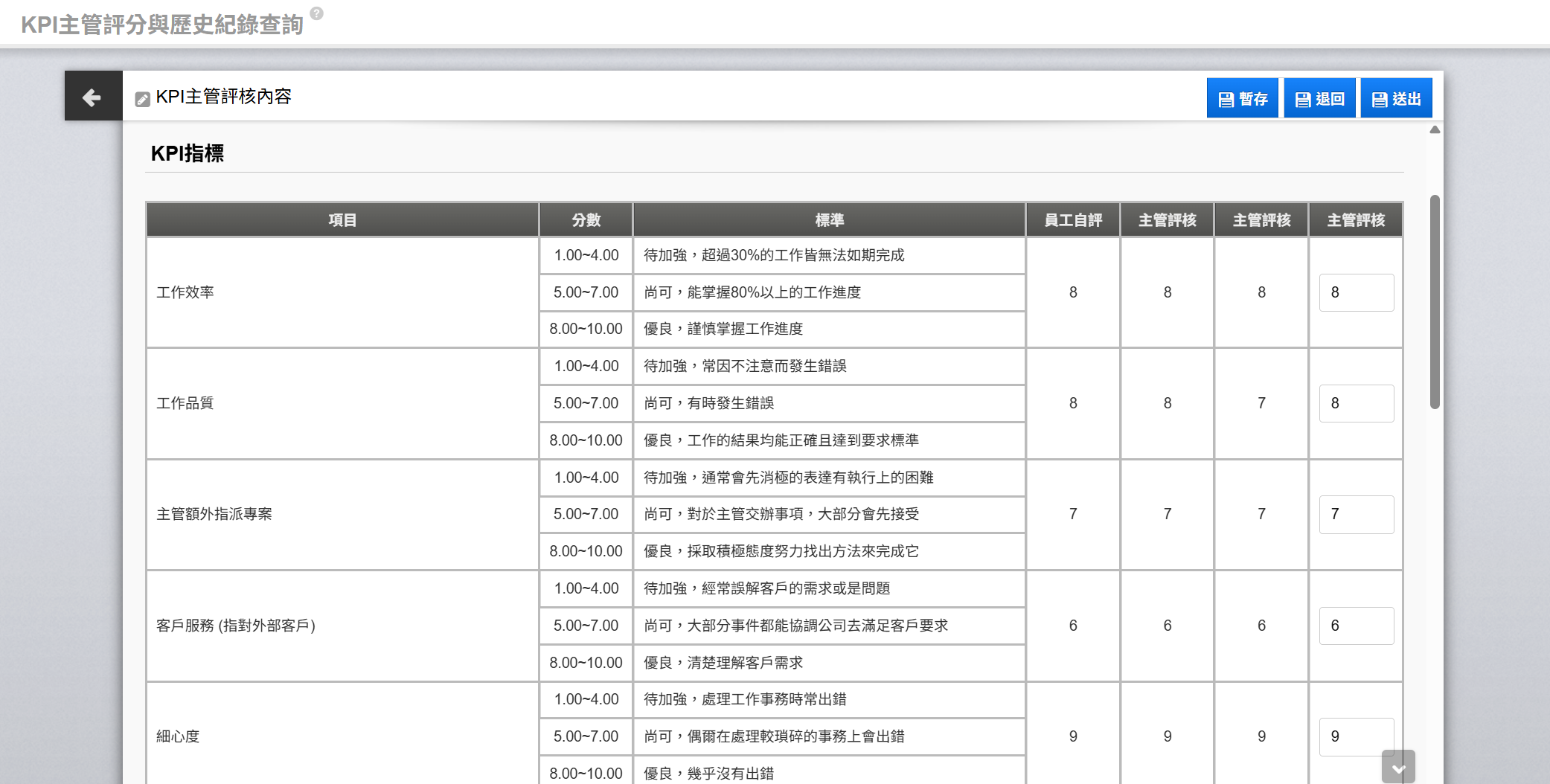The width and height of the screenshot is (1550, 784).
Task: Submit the review with the 送出 button
Action: 1396,99
